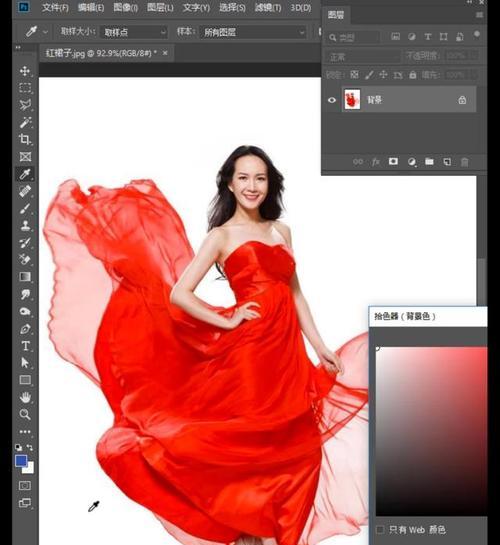Select the Polygonal Lasso tool
Viewport: 500px width, 545px height.
[x=25, y=105]
